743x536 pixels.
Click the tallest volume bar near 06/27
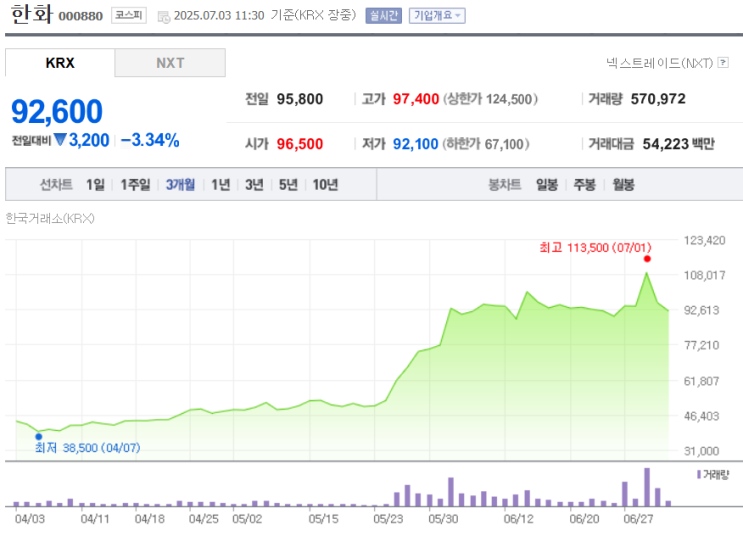(x=647, y=487)
